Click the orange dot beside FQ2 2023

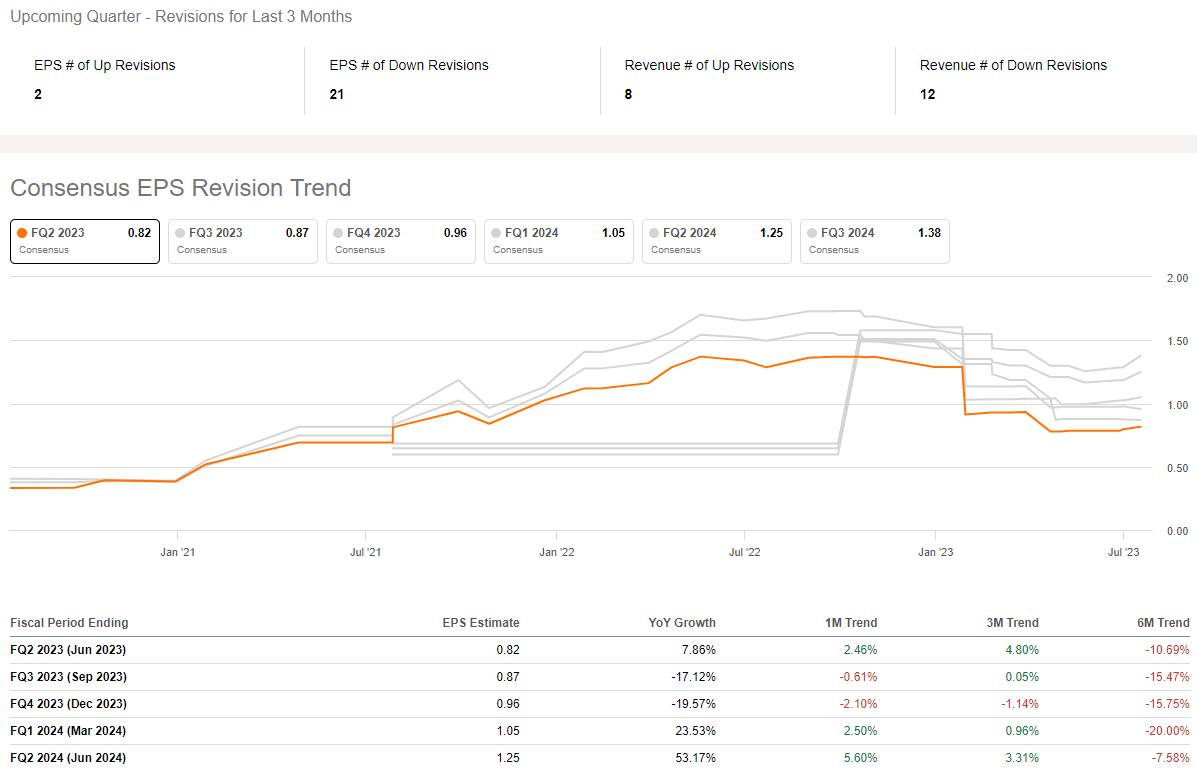point(23,233)
